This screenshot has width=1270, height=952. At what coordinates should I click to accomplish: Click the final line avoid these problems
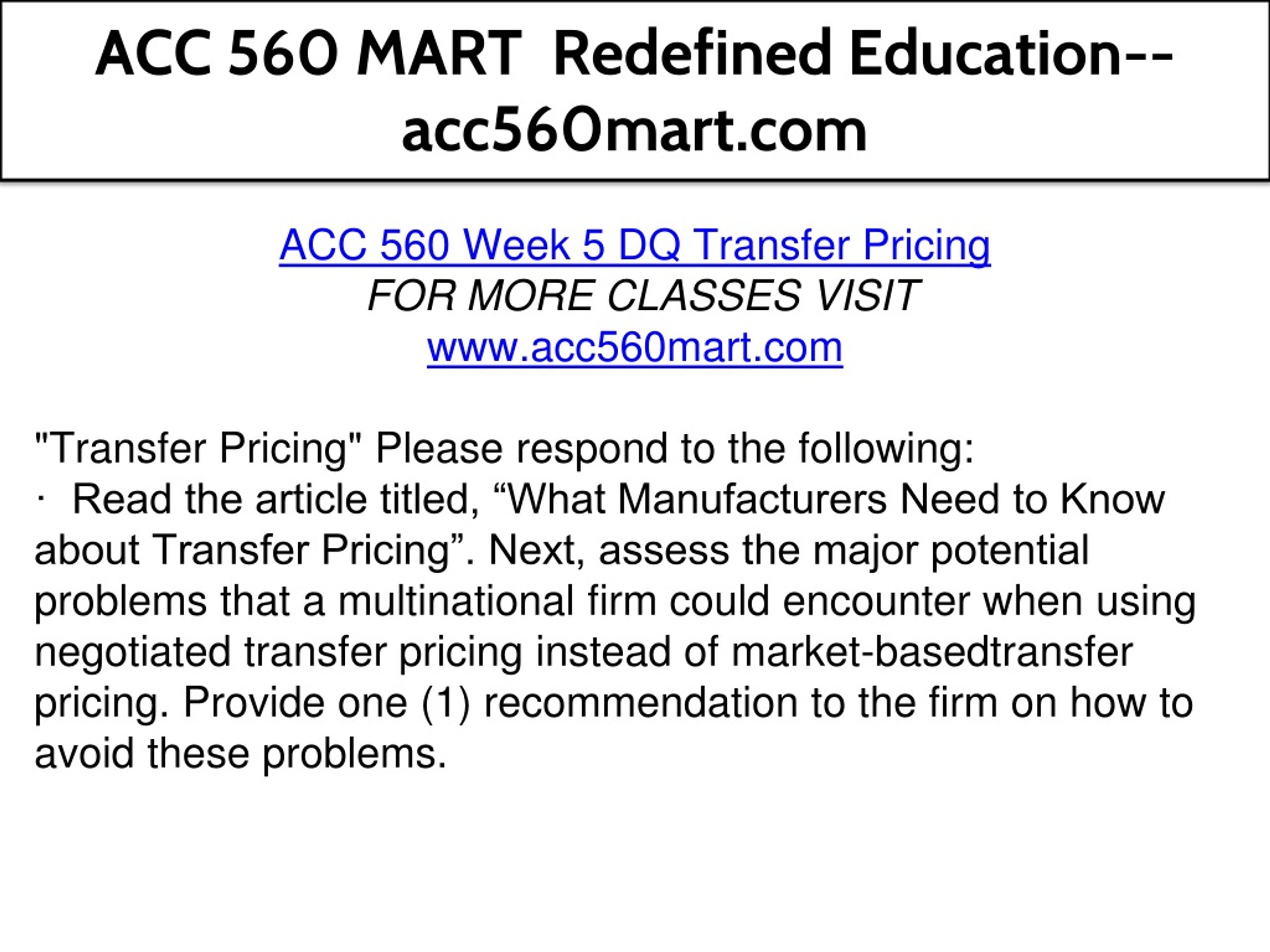241,754
